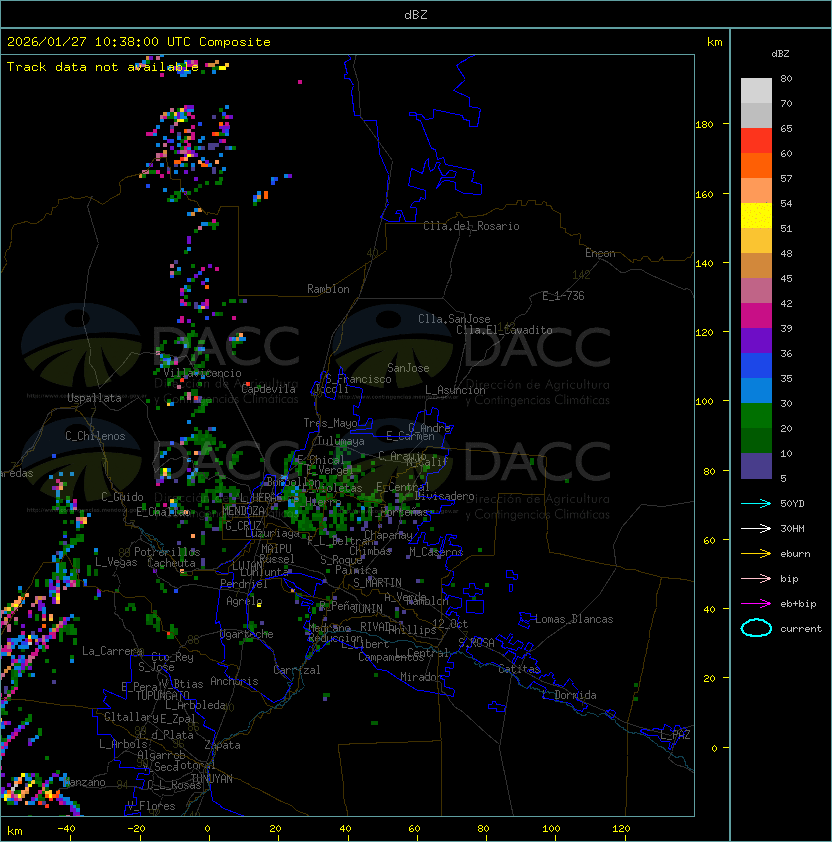Click the 'Track data not available' message
The width and height of the screenshot is (832, 842).
(103, 67)
